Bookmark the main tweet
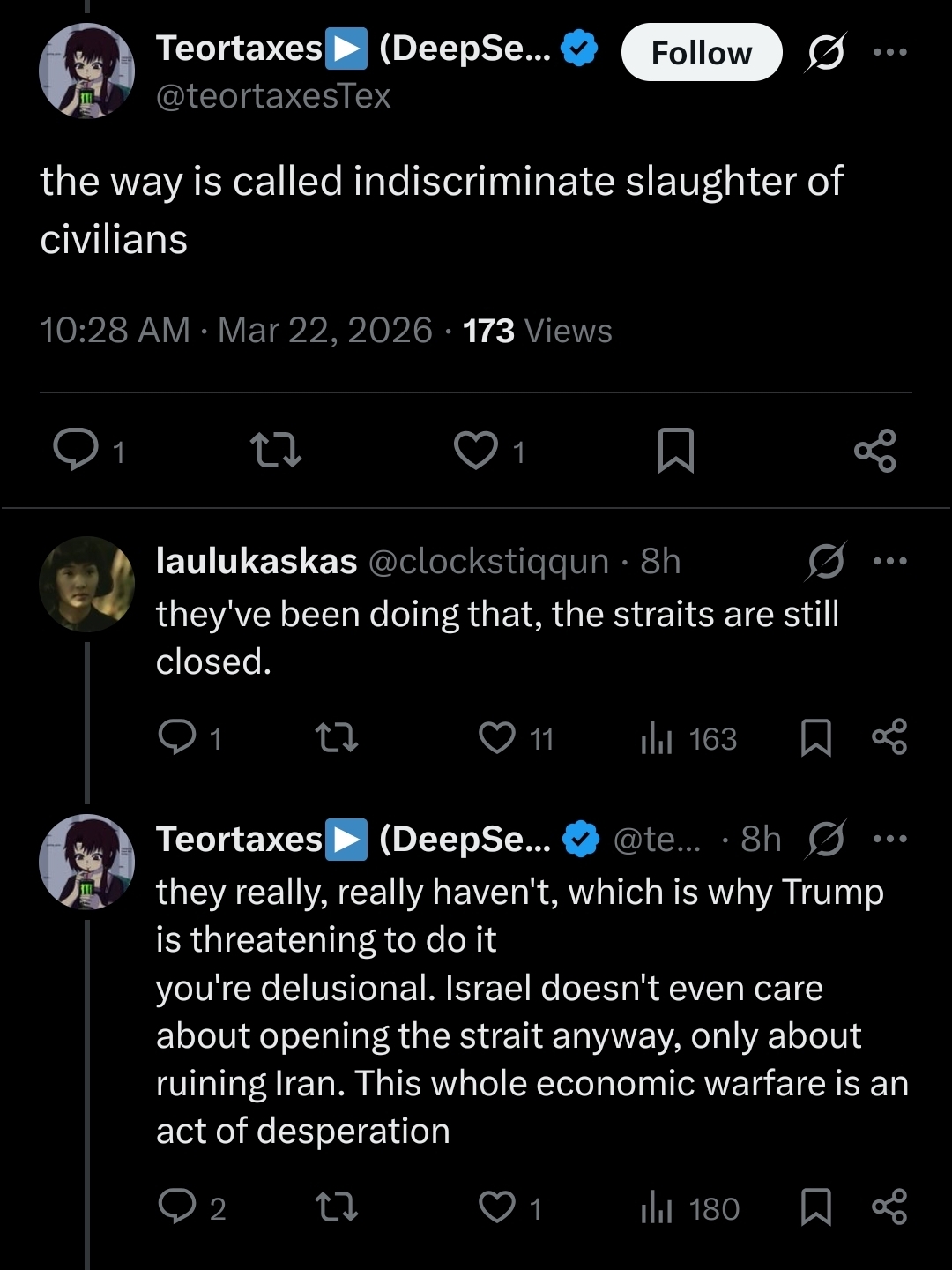This screenshot has height=1270, width=952. (676, 450)
